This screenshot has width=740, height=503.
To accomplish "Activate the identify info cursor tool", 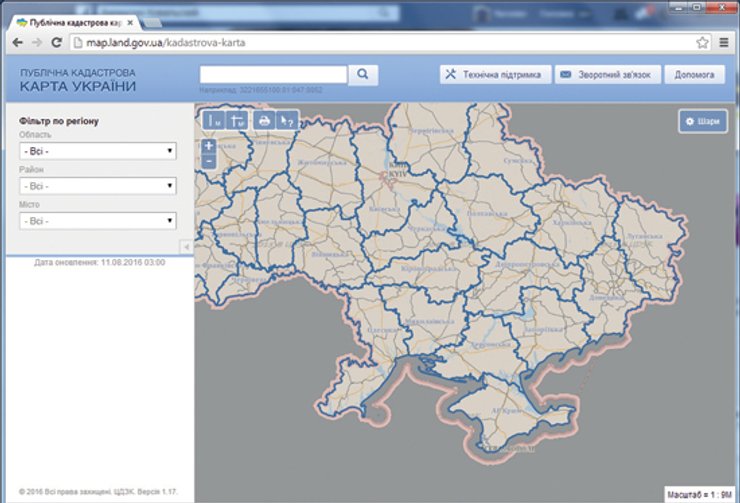I will click(288, 121).
